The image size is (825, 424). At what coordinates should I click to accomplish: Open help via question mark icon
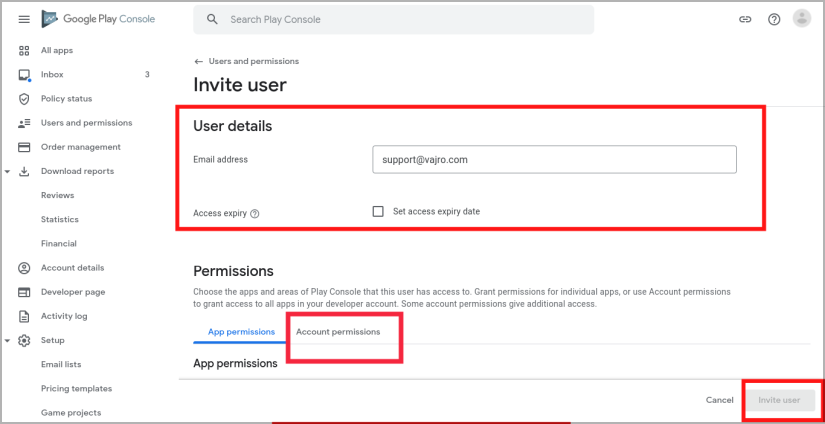point(774,19)
